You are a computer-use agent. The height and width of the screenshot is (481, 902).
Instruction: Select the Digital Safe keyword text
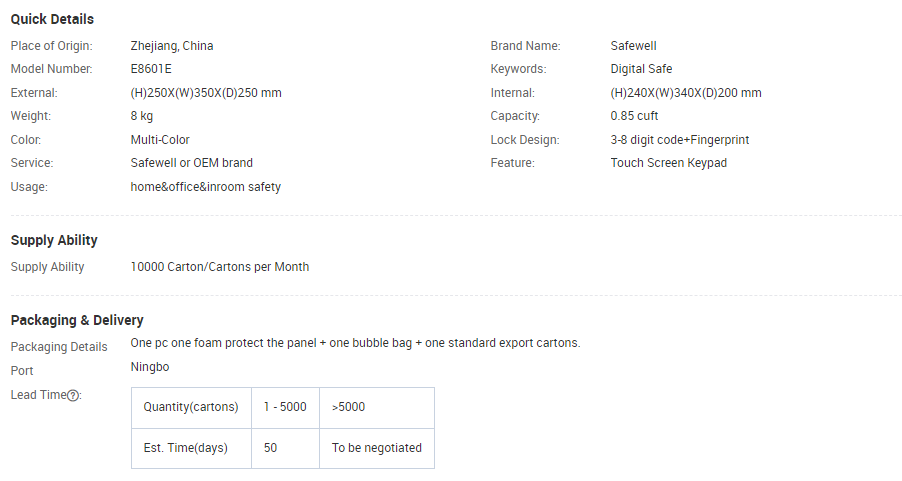pyautogui.click(x=641, y=69)
